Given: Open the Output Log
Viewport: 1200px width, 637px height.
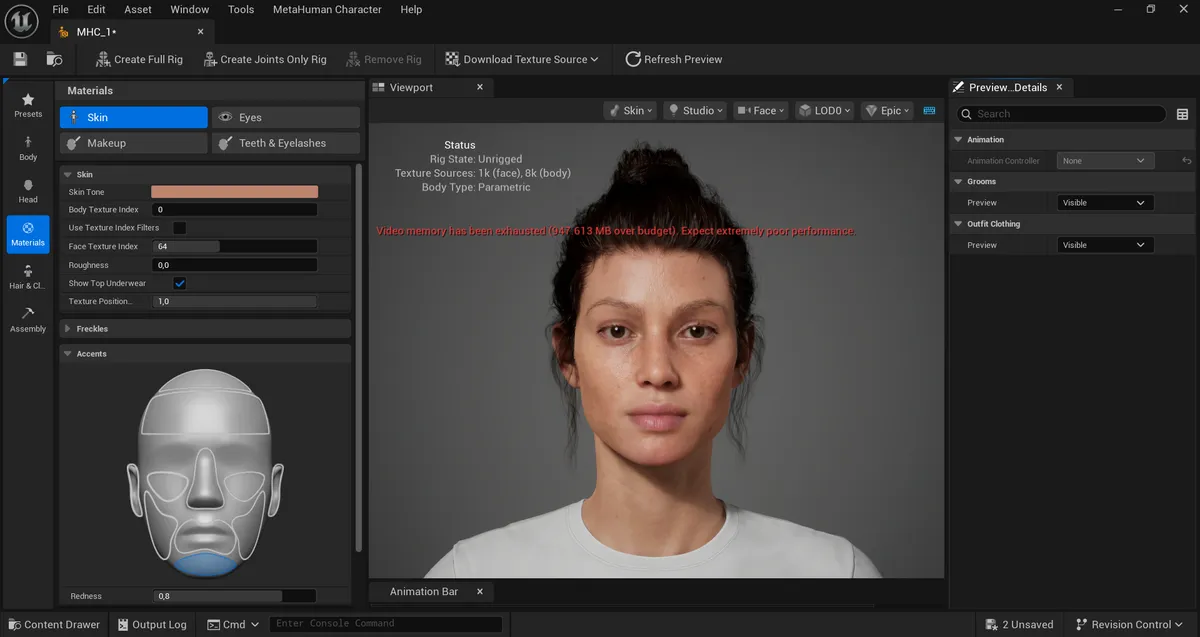Looking at the screenshot, I should 150,624.
